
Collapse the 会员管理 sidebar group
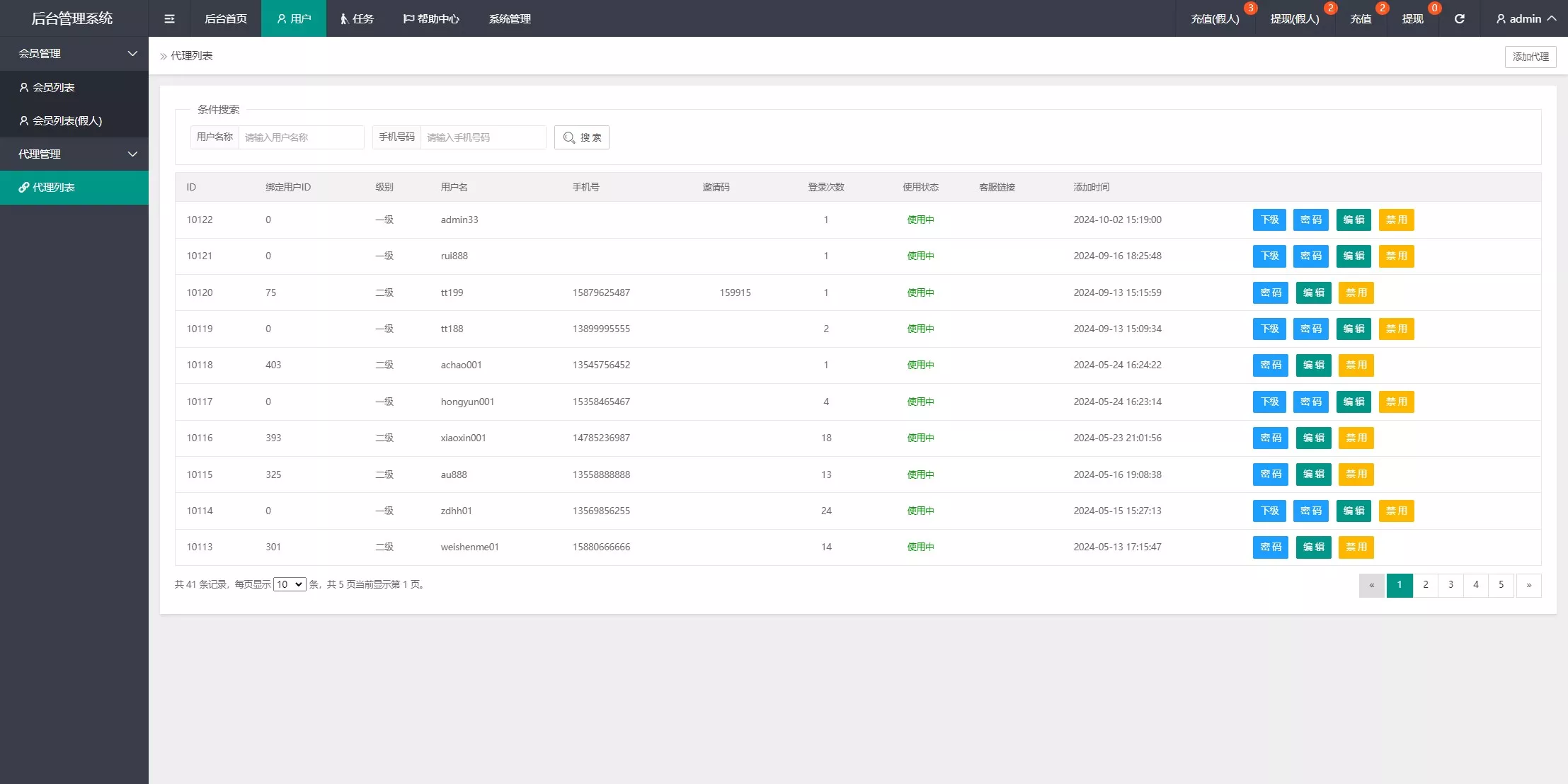point(74,53)
